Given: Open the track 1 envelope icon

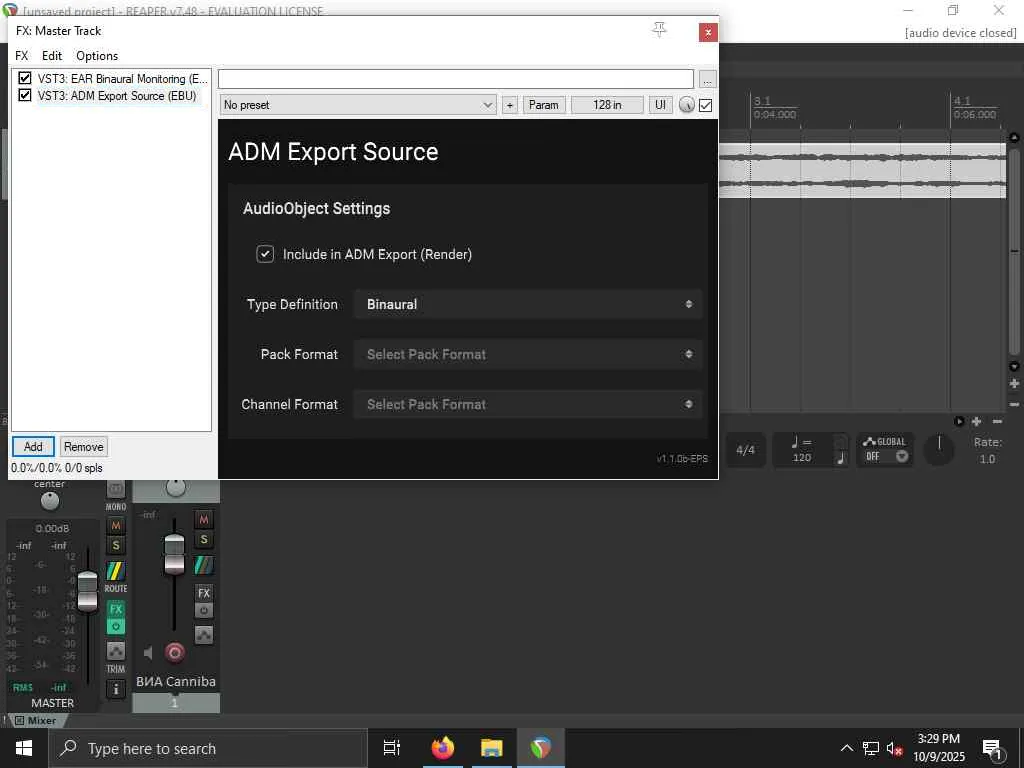Looking at the screenshot, I should [x=204, y=635].
